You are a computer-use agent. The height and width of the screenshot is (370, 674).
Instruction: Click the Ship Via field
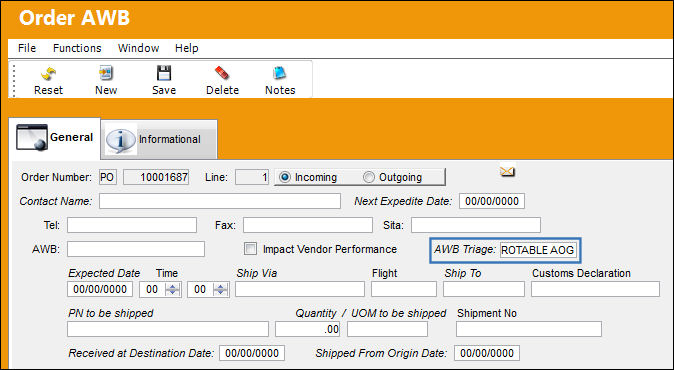[300, 289]
